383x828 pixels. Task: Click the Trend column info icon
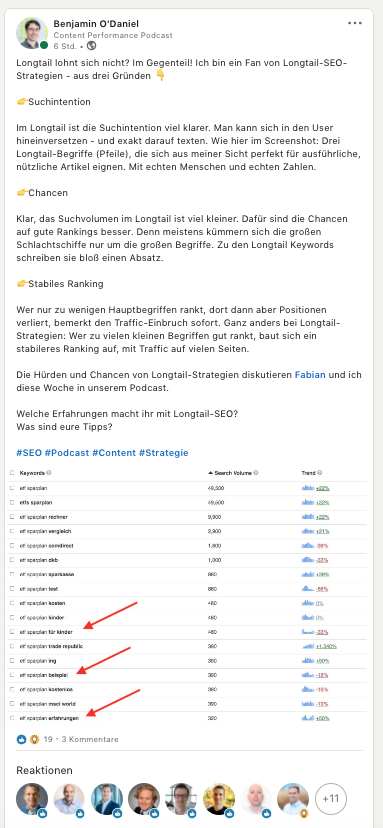tap(320, 473)
